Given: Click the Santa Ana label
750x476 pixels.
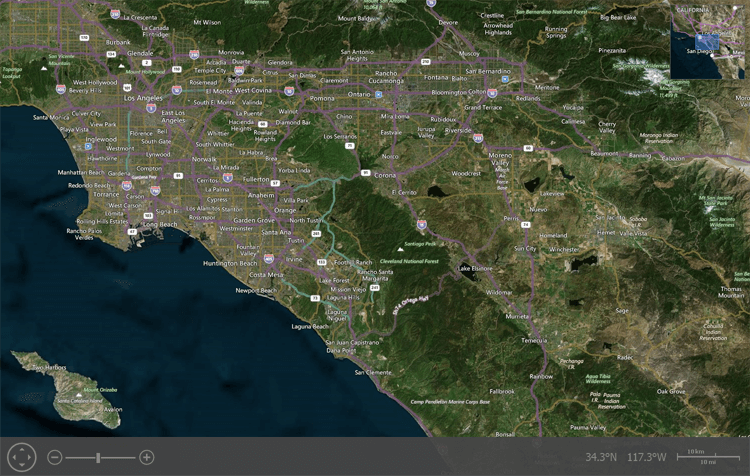Looking at the screenshot, I should tap(276, 232).
